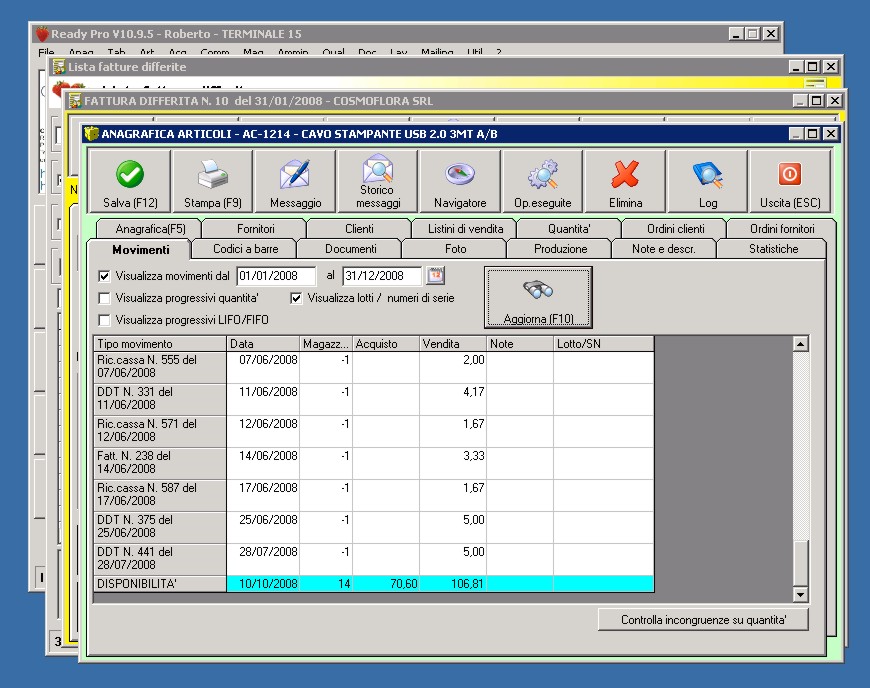Toggle Visualizza lotti / numeri di serie
This screenshot has height=688, width=870.
click(x=297, y=298)
